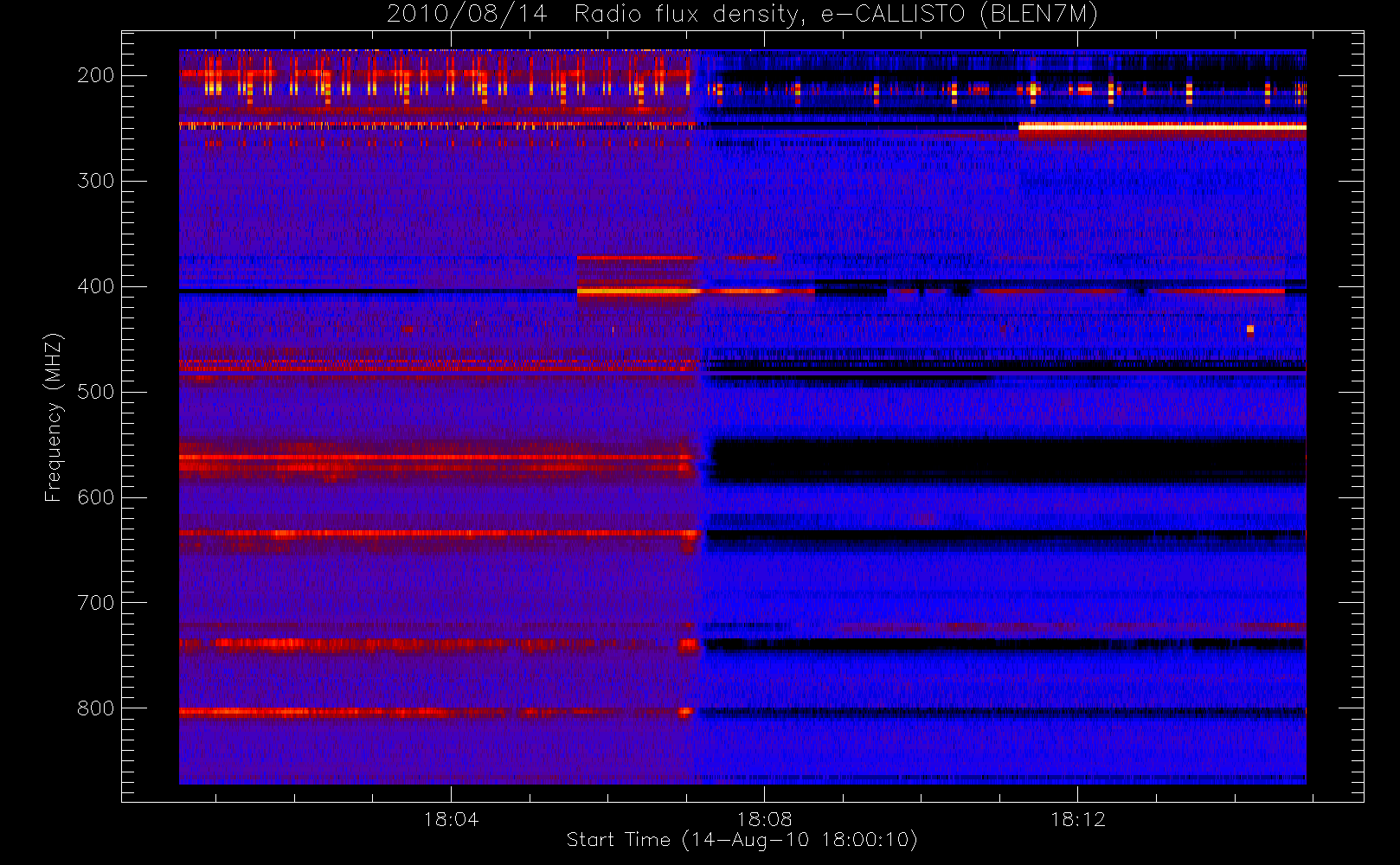Click the 800 frequency tick label
Image resolution: width=1400 pixels, height=865 pixels.
tap(95, 708)
